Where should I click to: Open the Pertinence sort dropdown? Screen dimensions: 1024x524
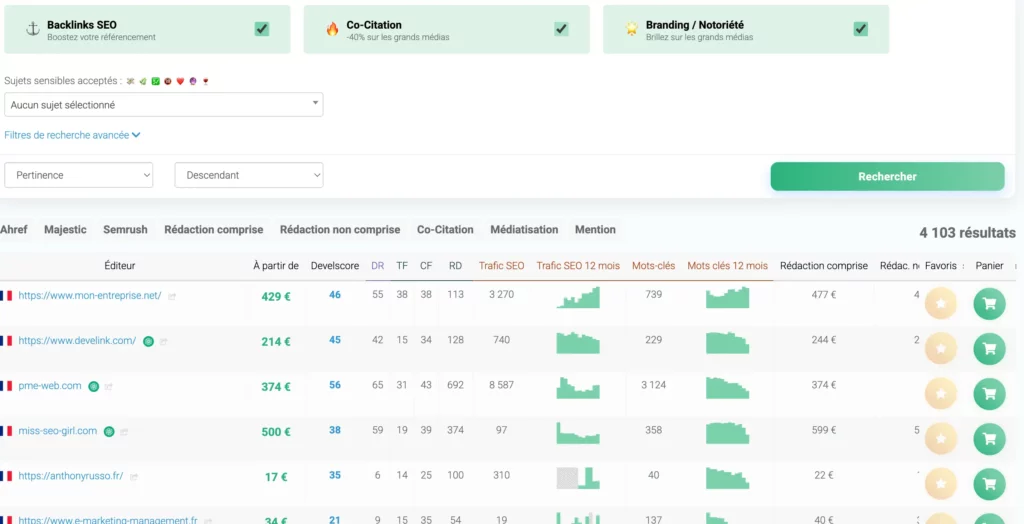[78, 175]
